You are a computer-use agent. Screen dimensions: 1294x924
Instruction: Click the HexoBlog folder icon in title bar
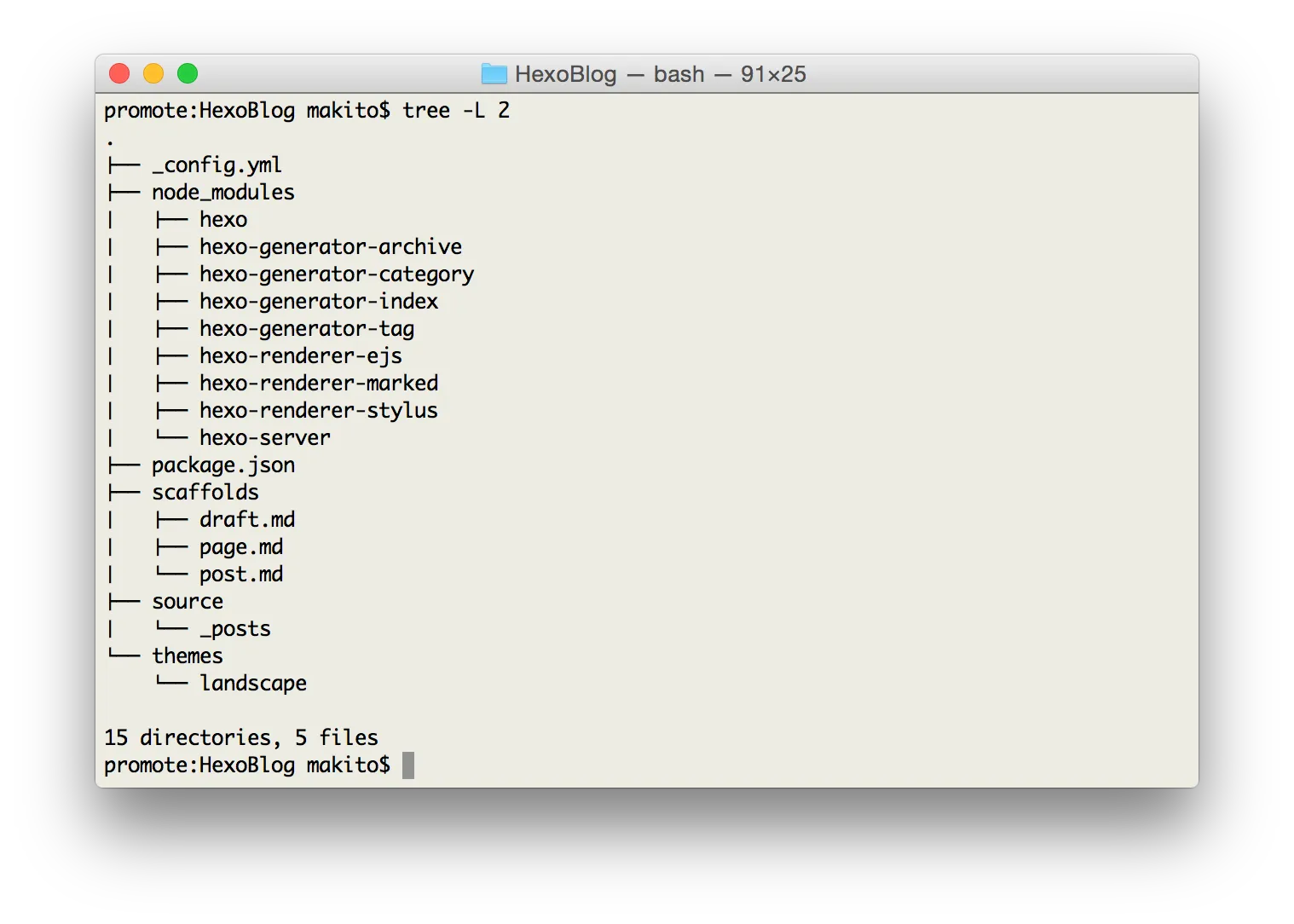tap(494, 74)
